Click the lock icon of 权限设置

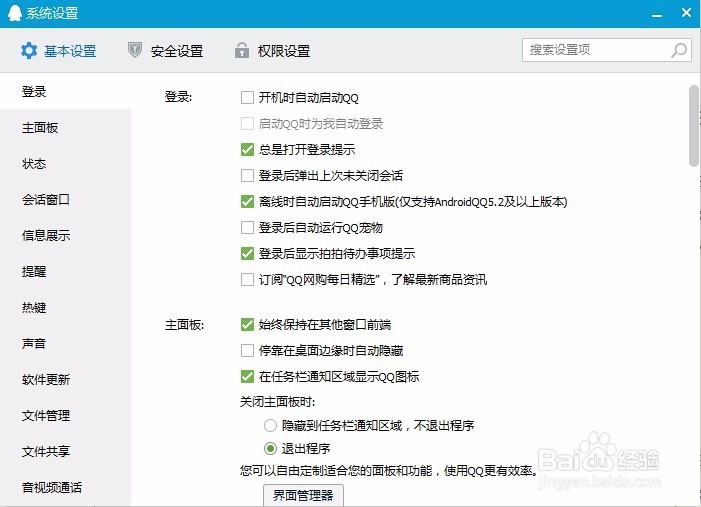pos(242,50)
